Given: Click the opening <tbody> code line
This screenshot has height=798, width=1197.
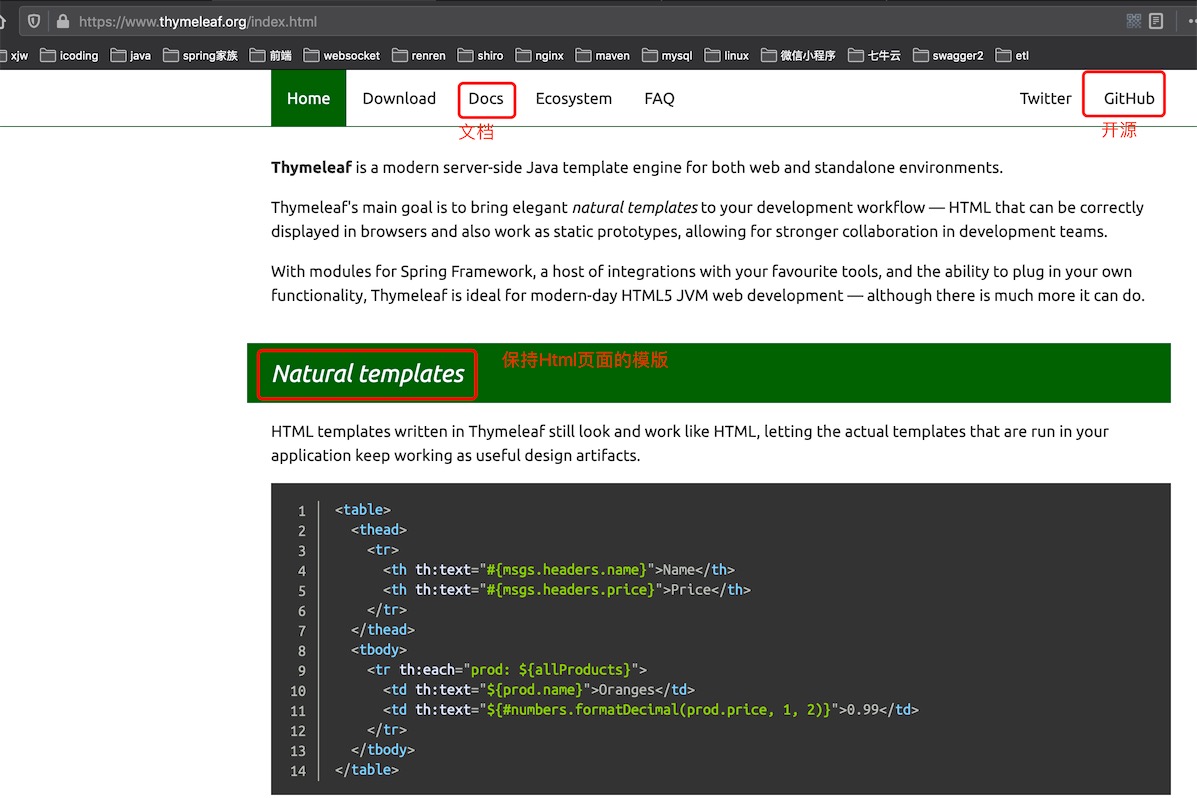Looking at the screenshot, I should coord(379,649).
